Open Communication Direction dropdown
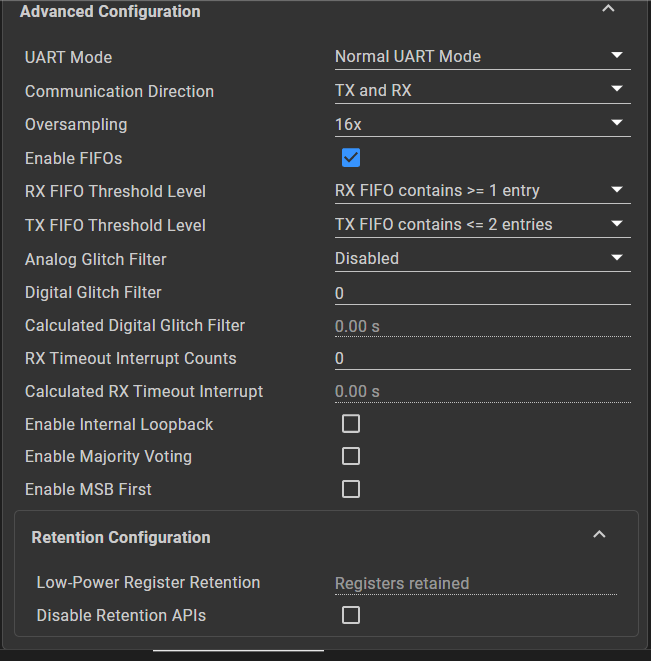The image size is (651, 661). [482, 91]
